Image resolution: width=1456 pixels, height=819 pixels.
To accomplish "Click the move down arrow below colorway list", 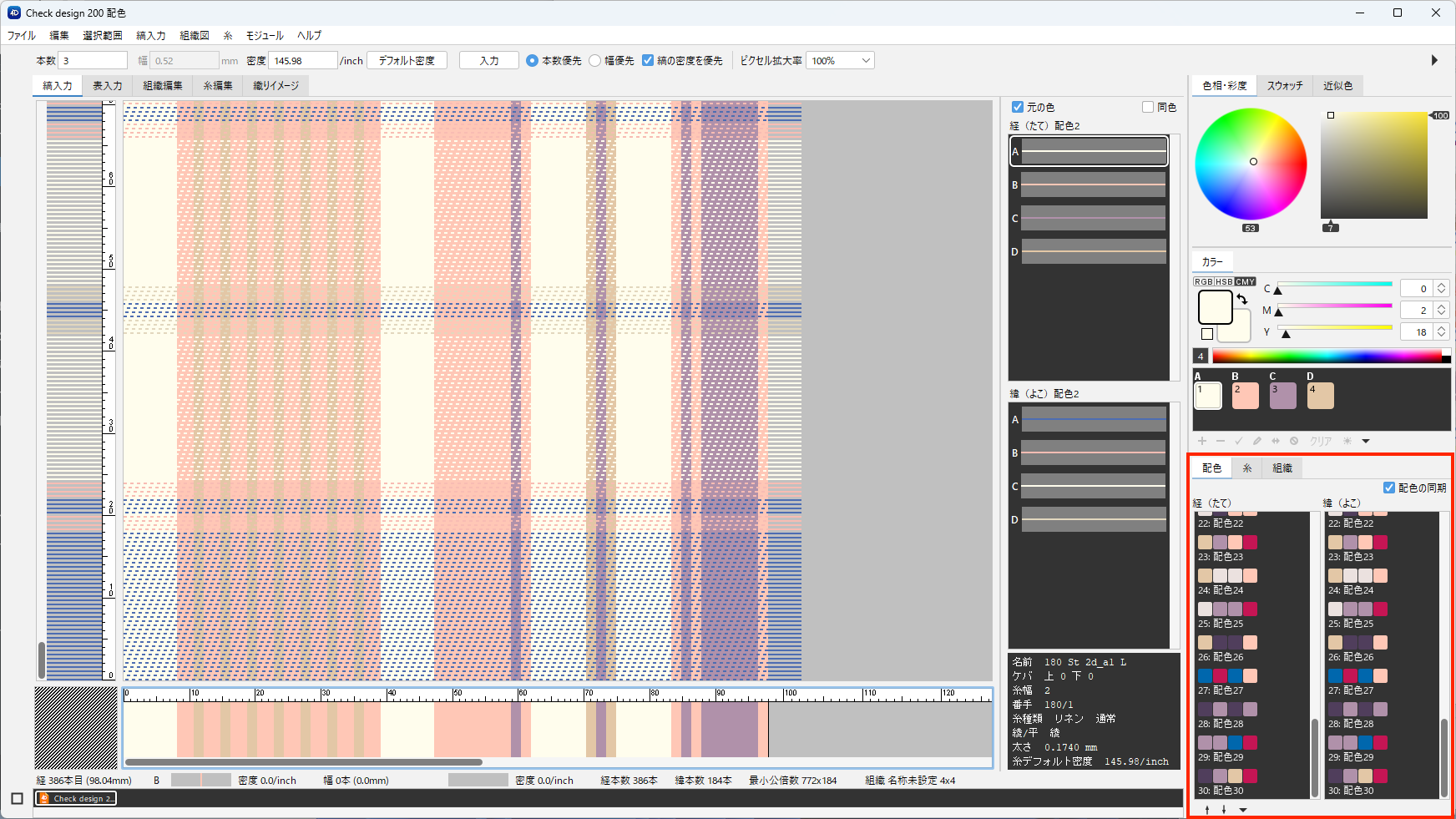I will tap(1224, 810).
